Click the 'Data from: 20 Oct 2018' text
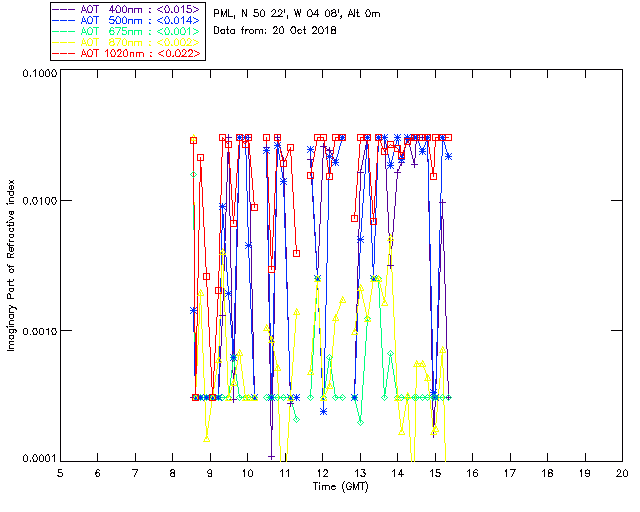Screen dimensions: 640x512 [275, 31]
